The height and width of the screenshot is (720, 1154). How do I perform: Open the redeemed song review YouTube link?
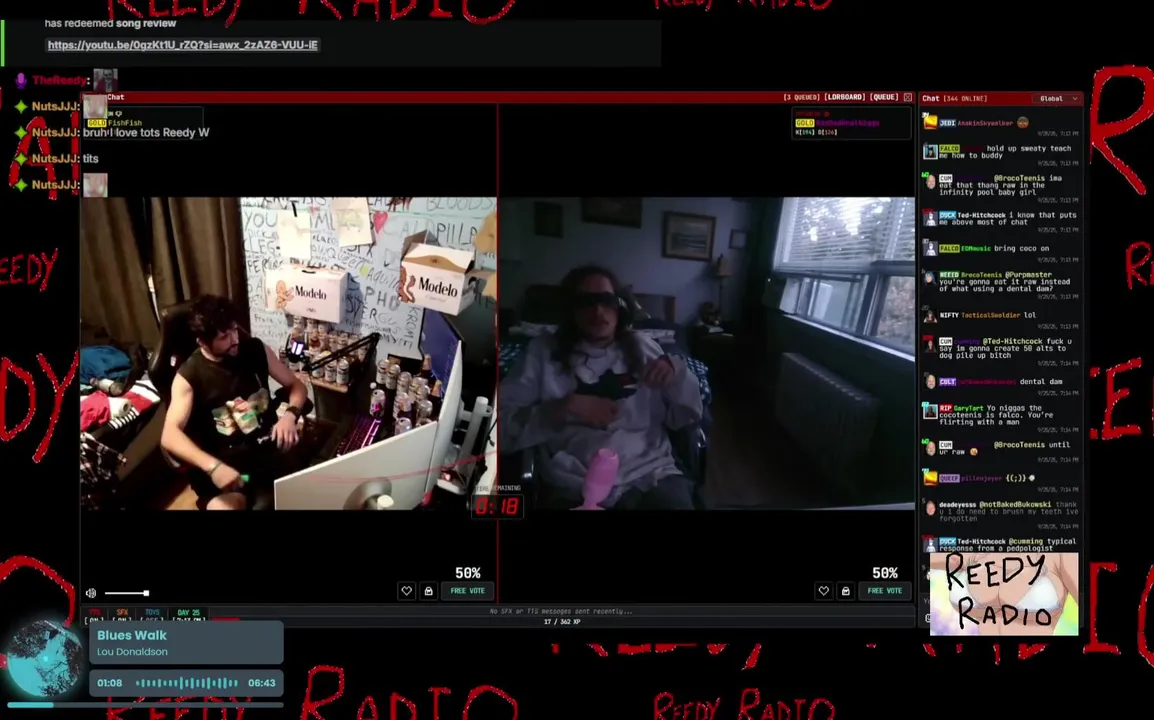point(183,45)
